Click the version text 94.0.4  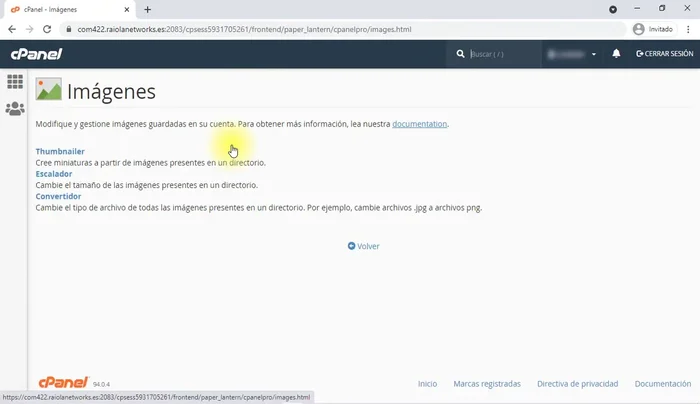(101, 384)
